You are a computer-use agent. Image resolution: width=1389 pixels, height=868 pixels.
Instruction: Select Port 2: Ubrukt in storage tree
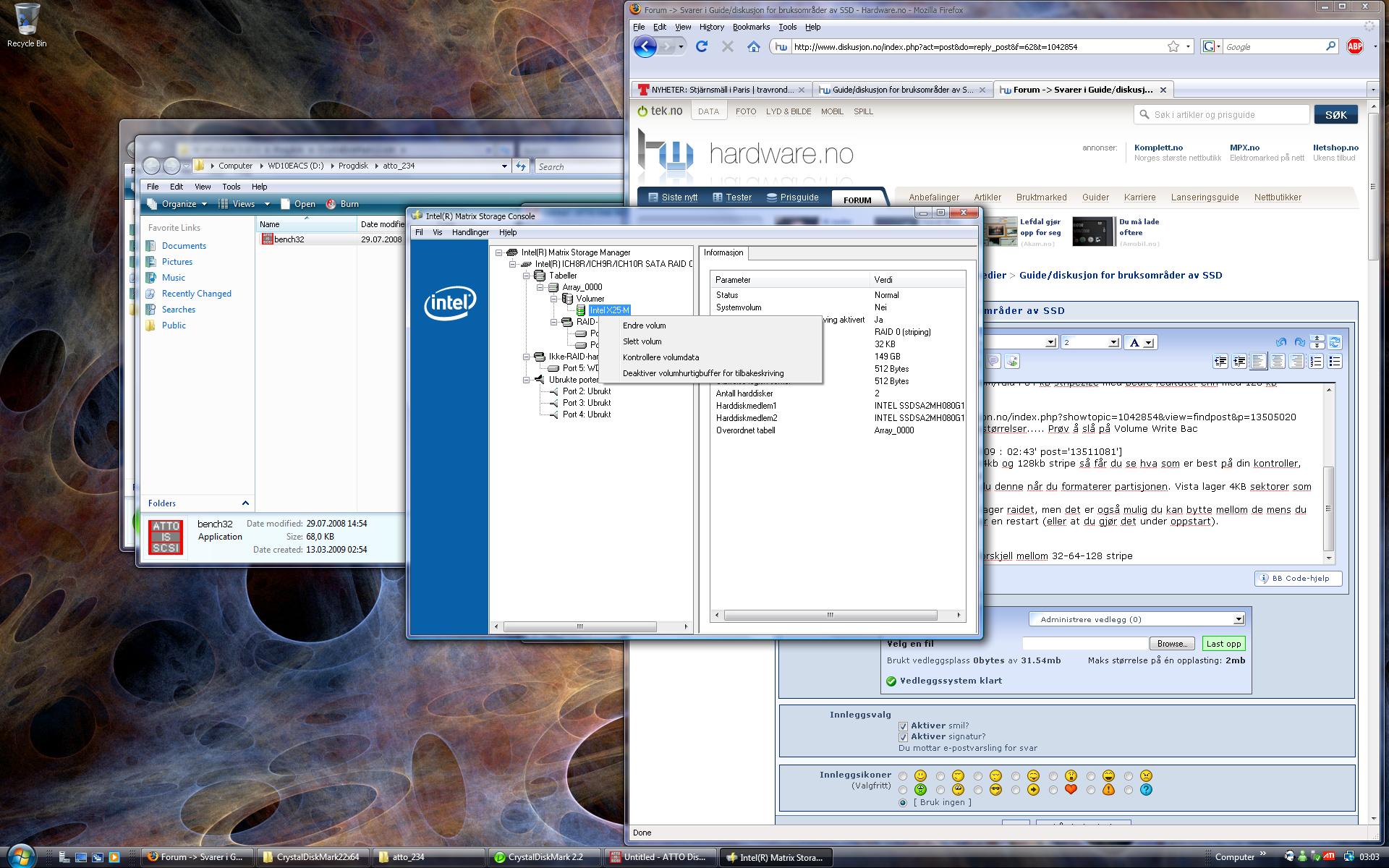pyautogui.click(x=586, y=391)
